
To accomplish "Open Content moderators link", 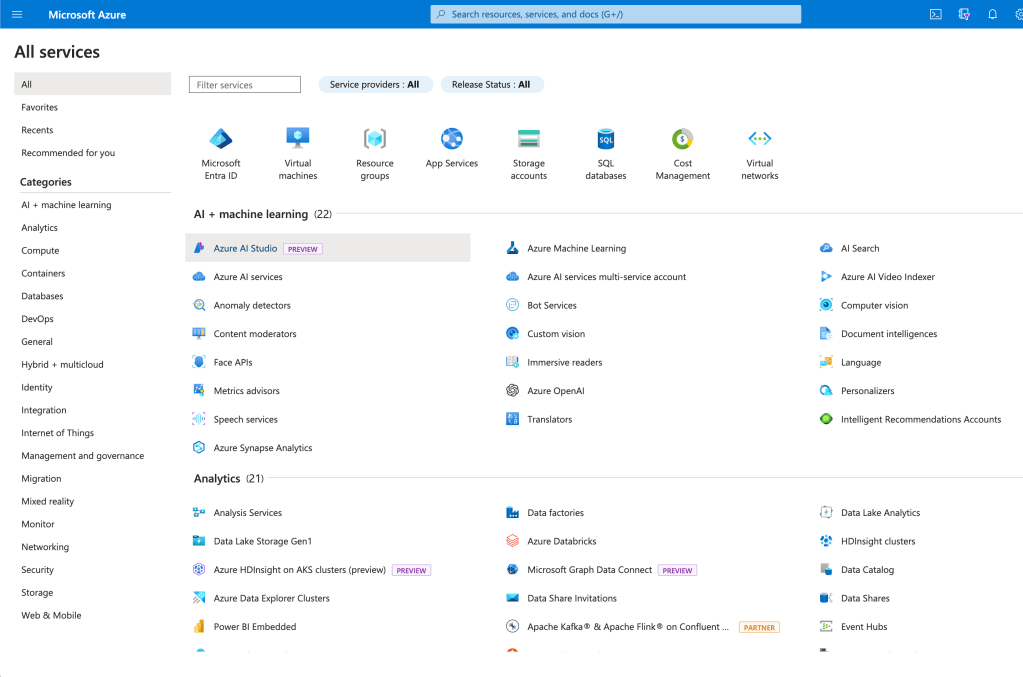I will (255, 334).
